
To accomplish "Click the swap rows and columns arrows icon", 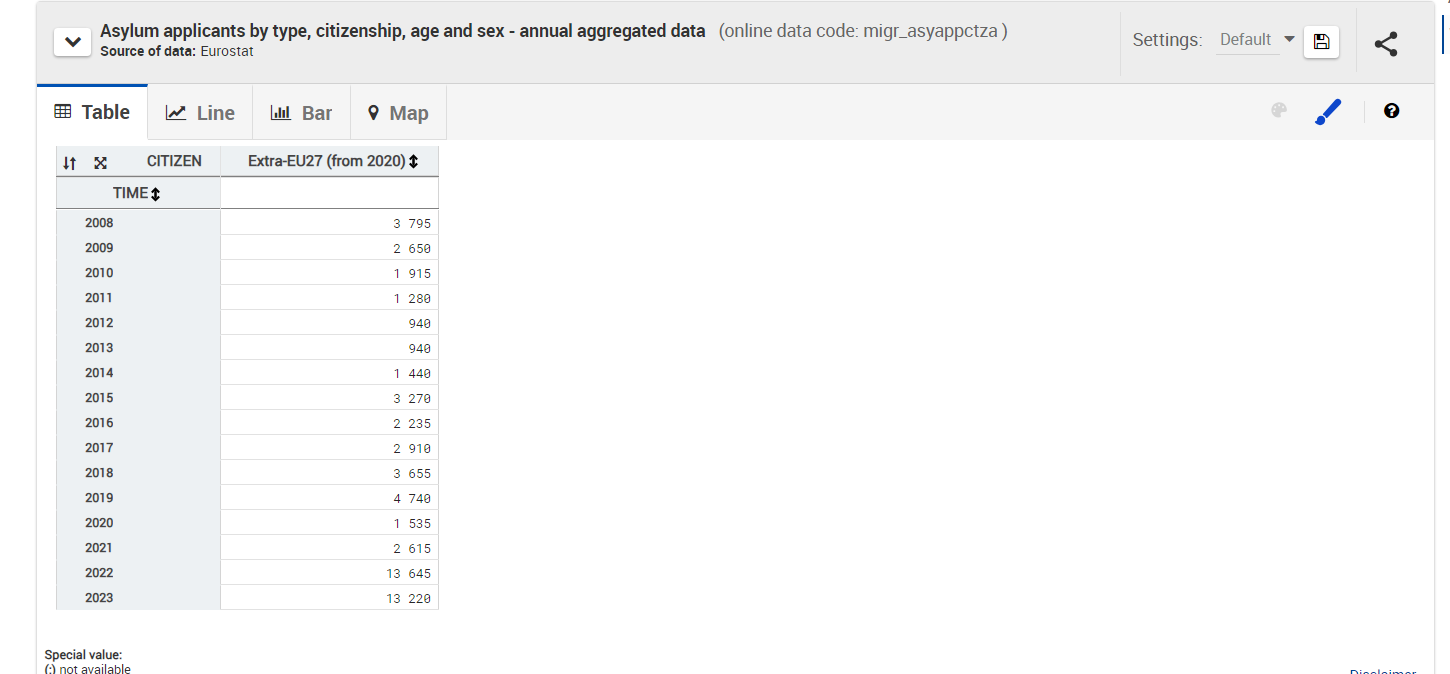I will 69,162.
